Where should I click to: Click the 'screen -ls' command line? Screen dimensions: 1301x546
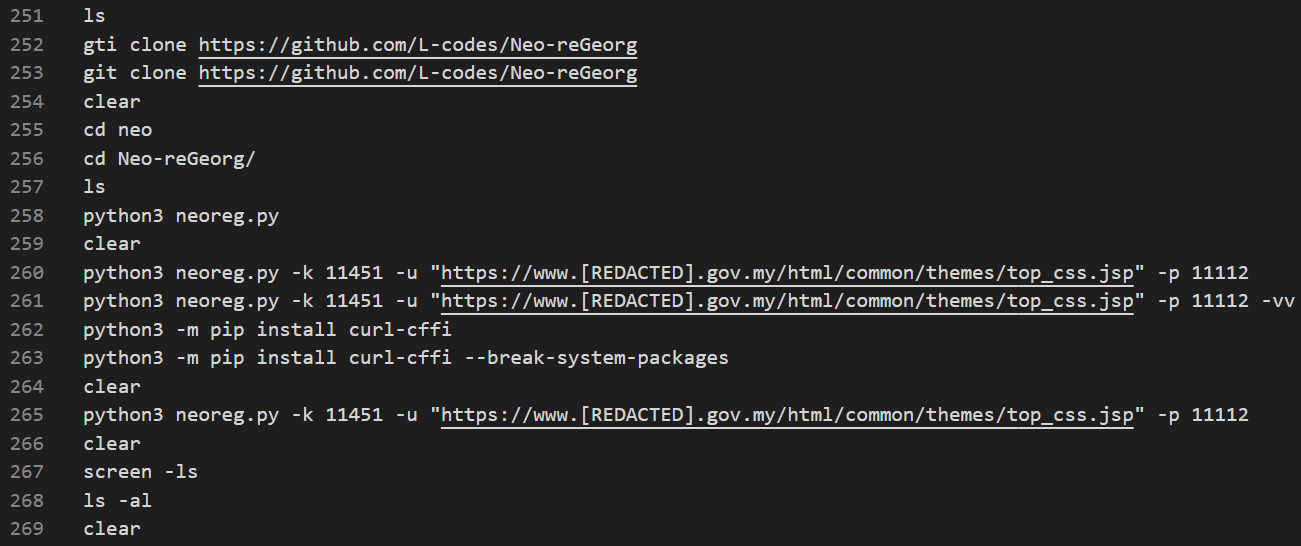(140, 471)
